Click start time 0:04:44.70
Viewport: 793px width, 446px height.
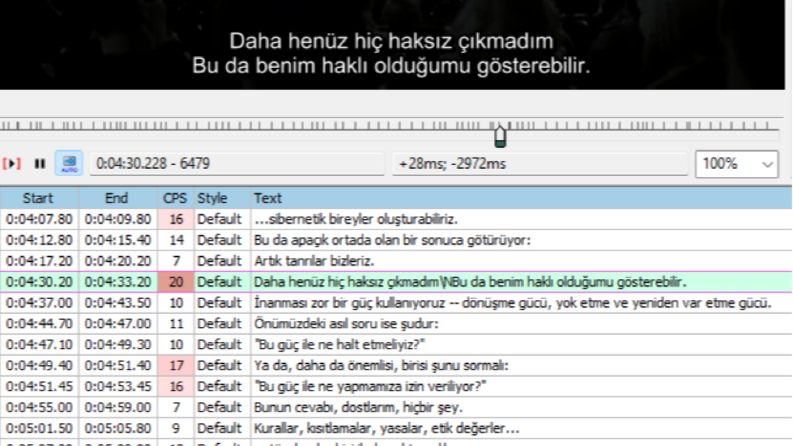pyautogui.click(x=39, y=324)
